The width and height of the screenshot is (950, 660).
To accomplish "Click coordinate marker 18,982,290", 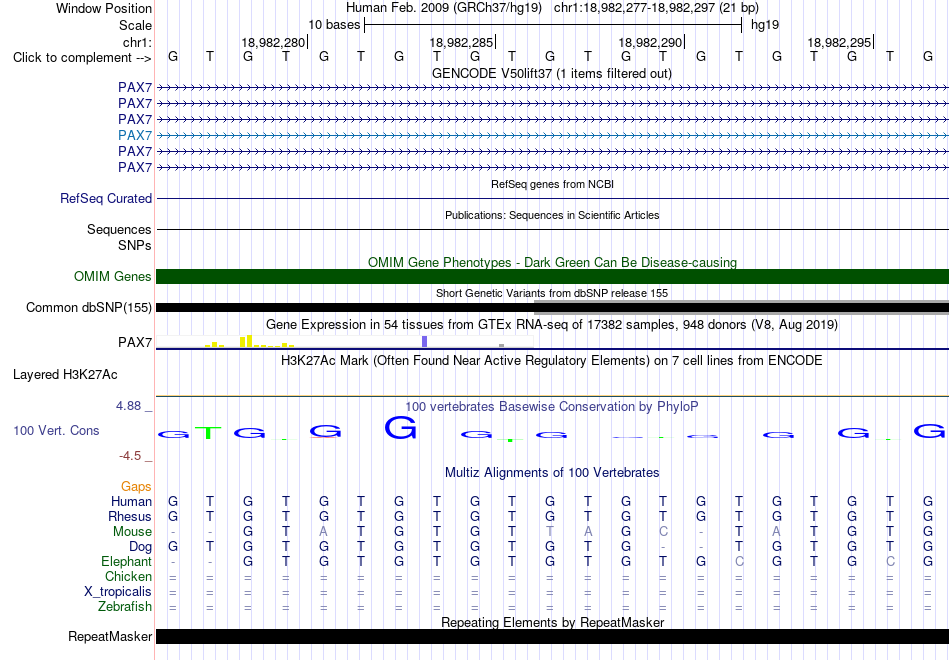I will point(650,42).
